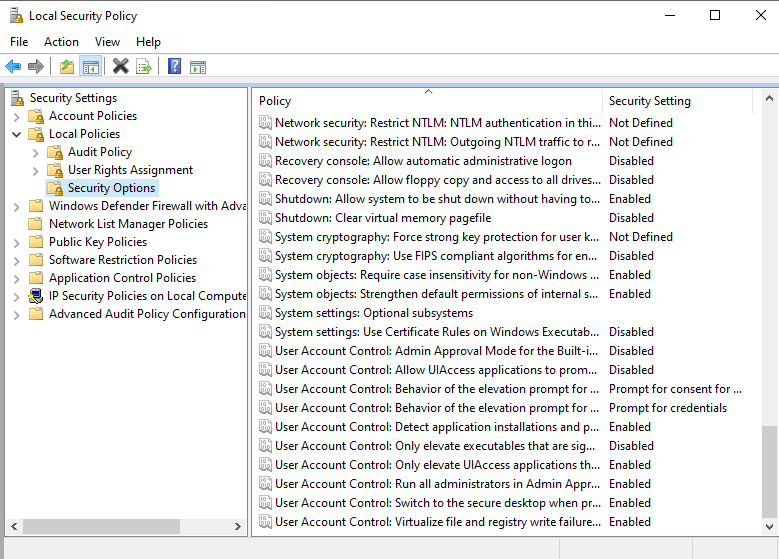
Task: Open the Help menu
Action: pos(148,42)
